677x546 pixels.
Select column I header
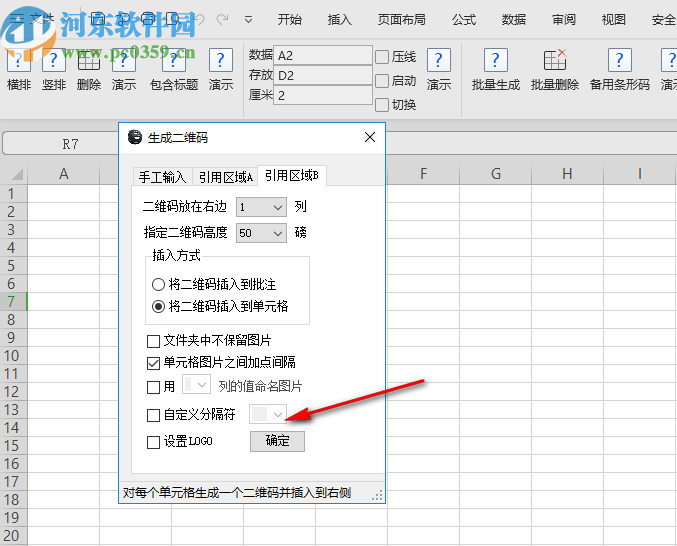[x=639, y=174]
